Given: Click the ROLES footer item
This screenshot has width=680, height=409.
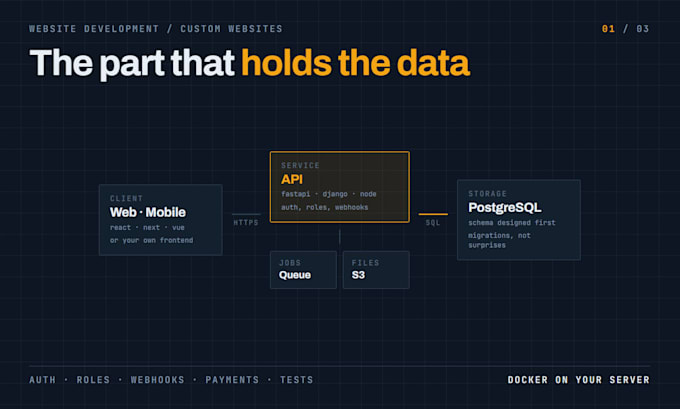Looking at the screenshot, I should (x=93, y=380).
